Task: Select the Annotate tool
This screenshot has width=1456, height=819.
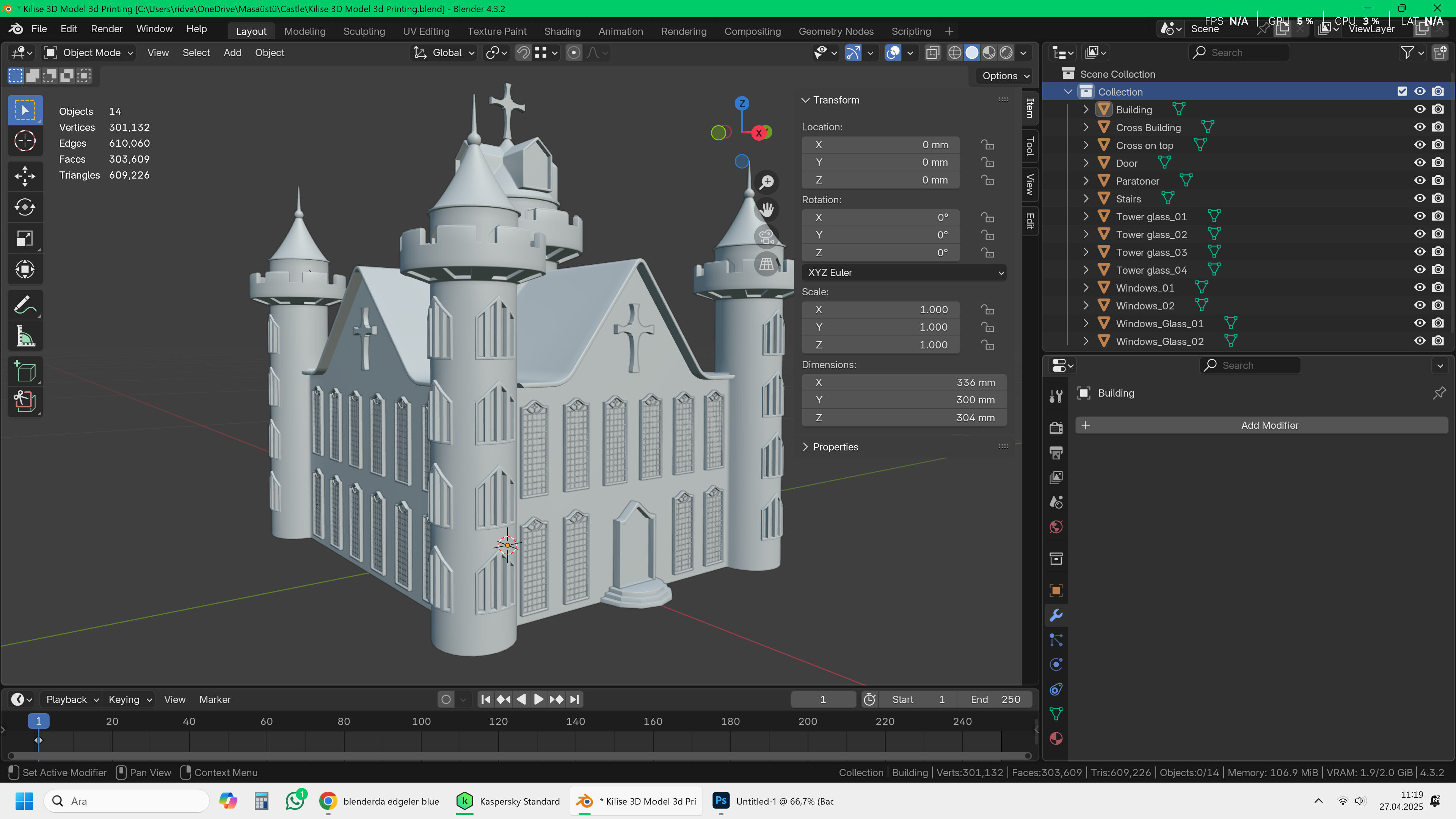Action: [25, 305]
